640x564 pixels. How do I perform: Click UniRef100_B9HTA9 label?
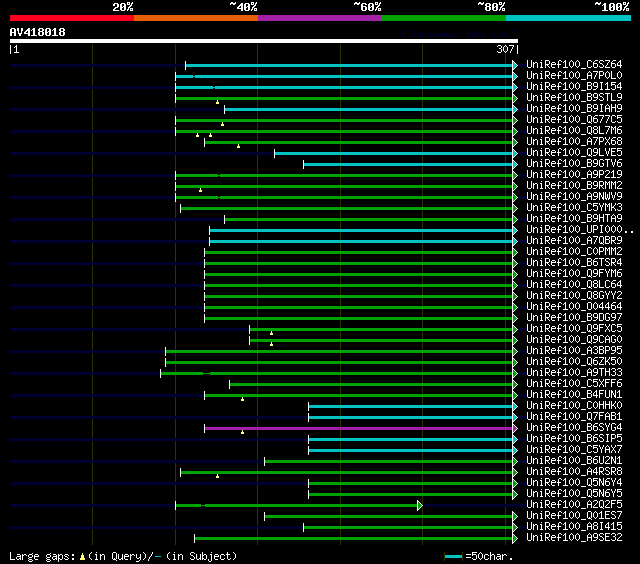tap(574, 219)
